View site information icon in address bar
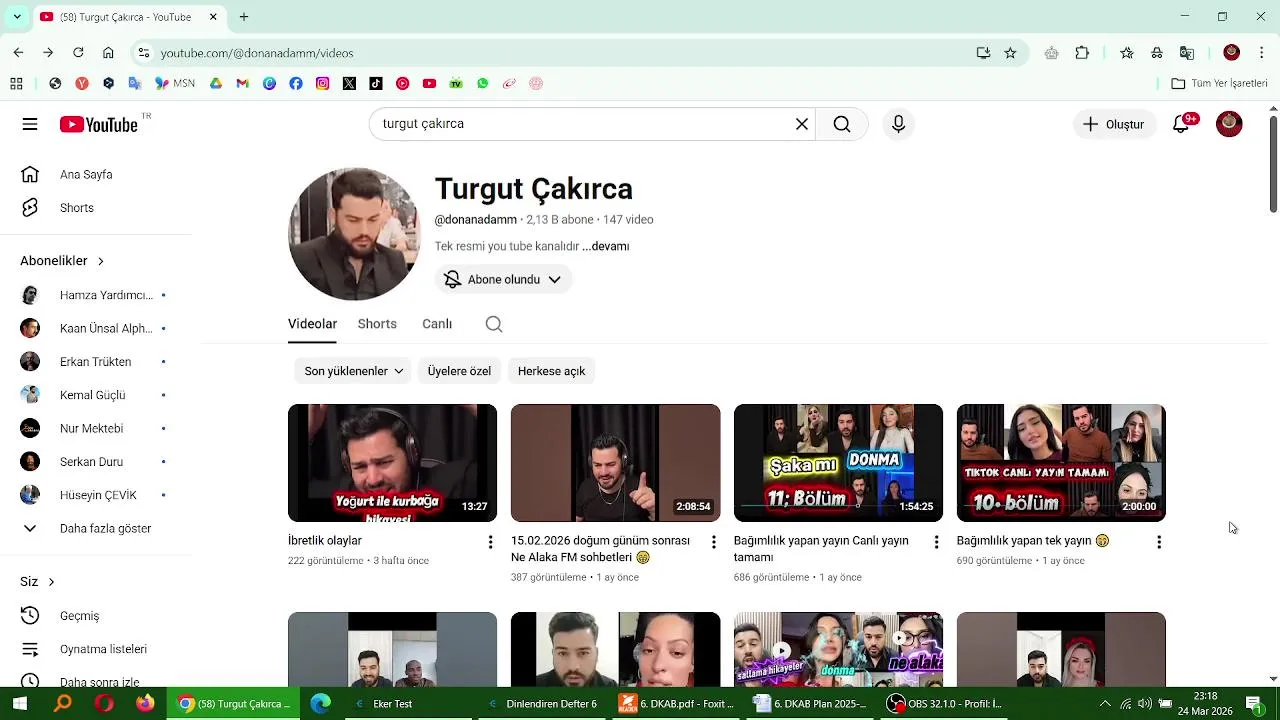1280x720 pixels. pyautogui.click(x=144, y=53)
